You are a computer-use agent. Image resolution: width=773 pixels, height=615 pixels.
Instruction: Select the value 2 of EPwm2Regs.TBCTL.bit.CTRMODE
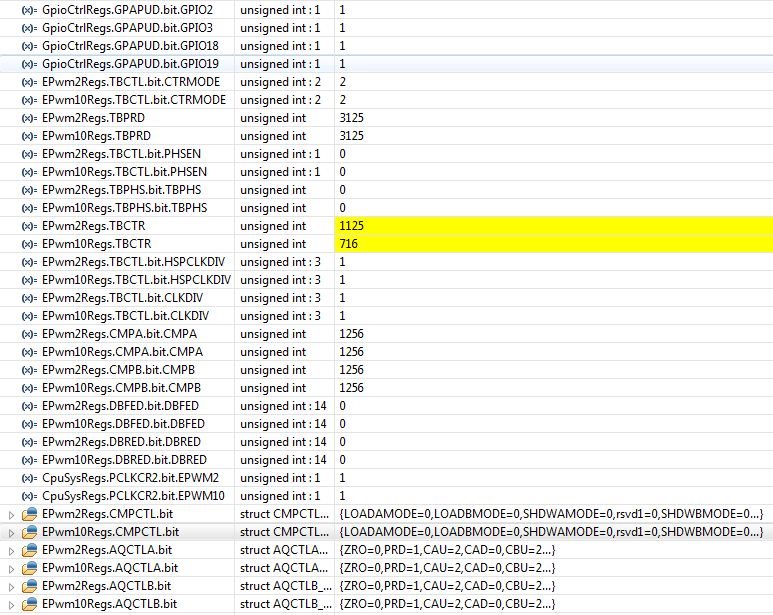343,82
